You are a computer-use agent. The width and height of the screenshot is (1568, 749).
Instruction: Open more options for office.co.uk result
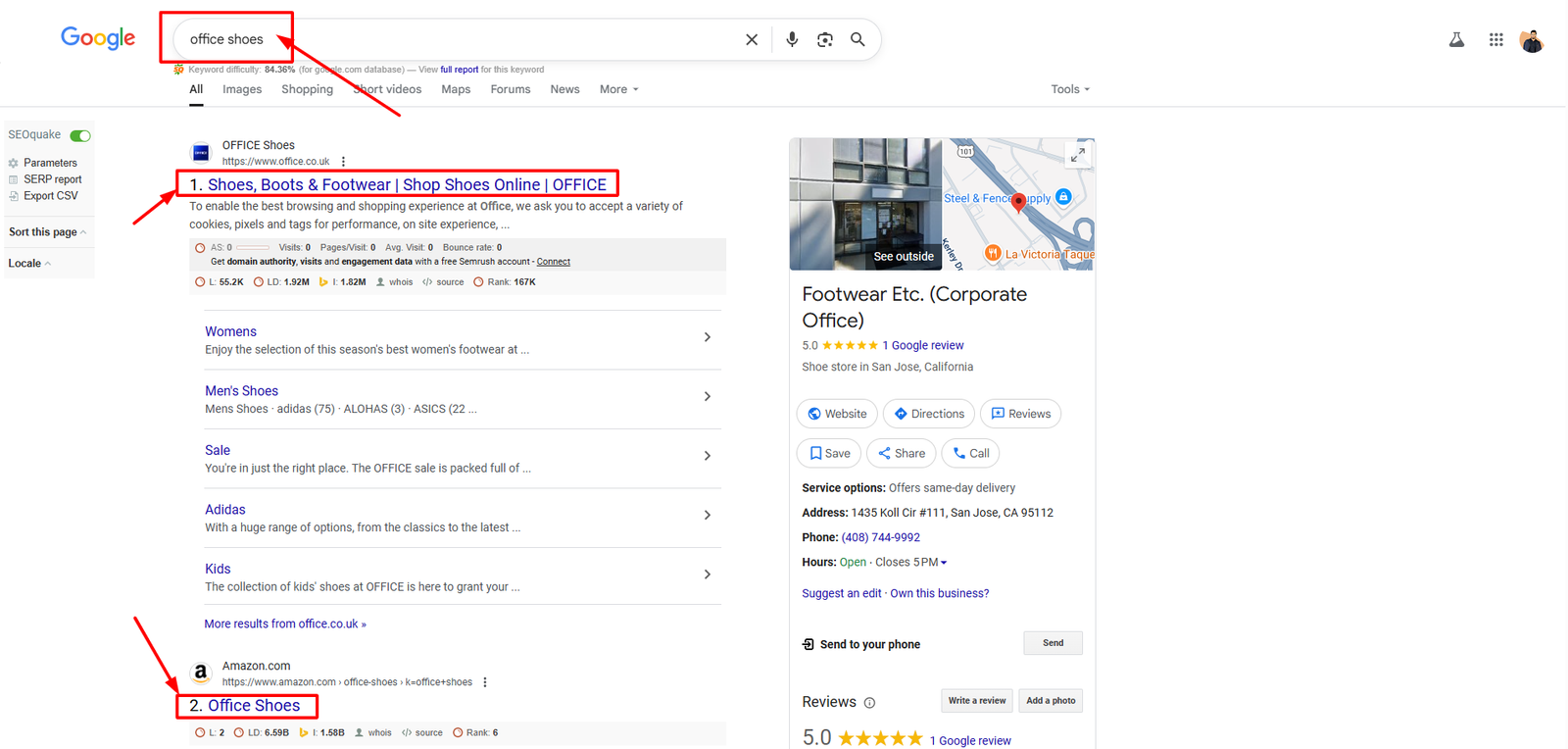(343, 162)
